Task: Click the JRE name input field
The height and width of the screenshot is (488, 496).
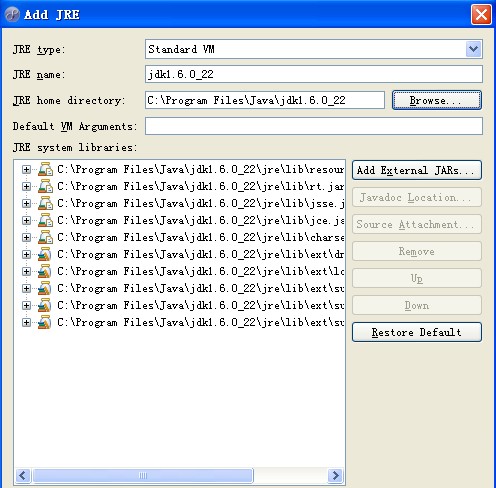Action: click(x=314, y=74)
